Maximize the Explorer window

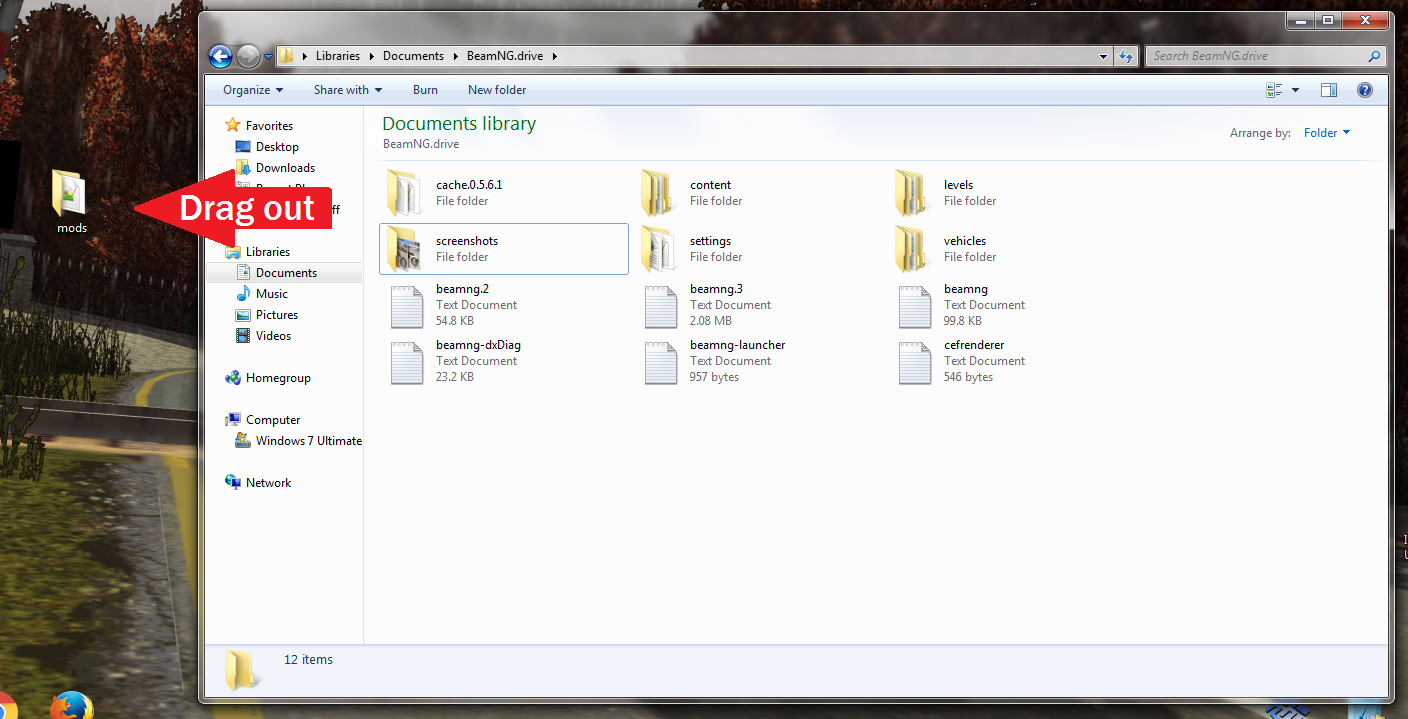tap(1327, 20)
